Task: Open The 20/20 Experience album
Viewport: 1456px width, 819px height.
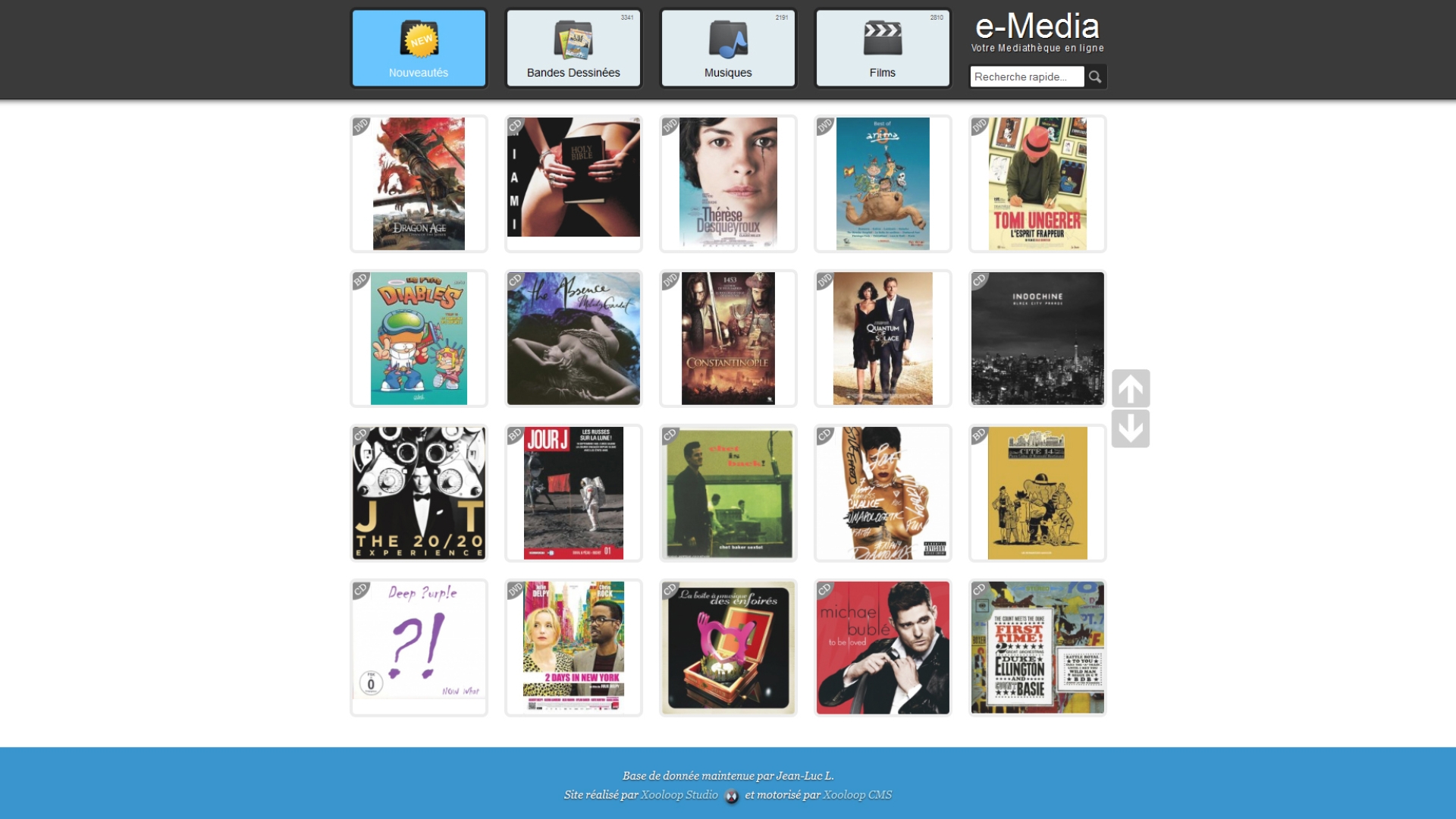Action: 419,493
